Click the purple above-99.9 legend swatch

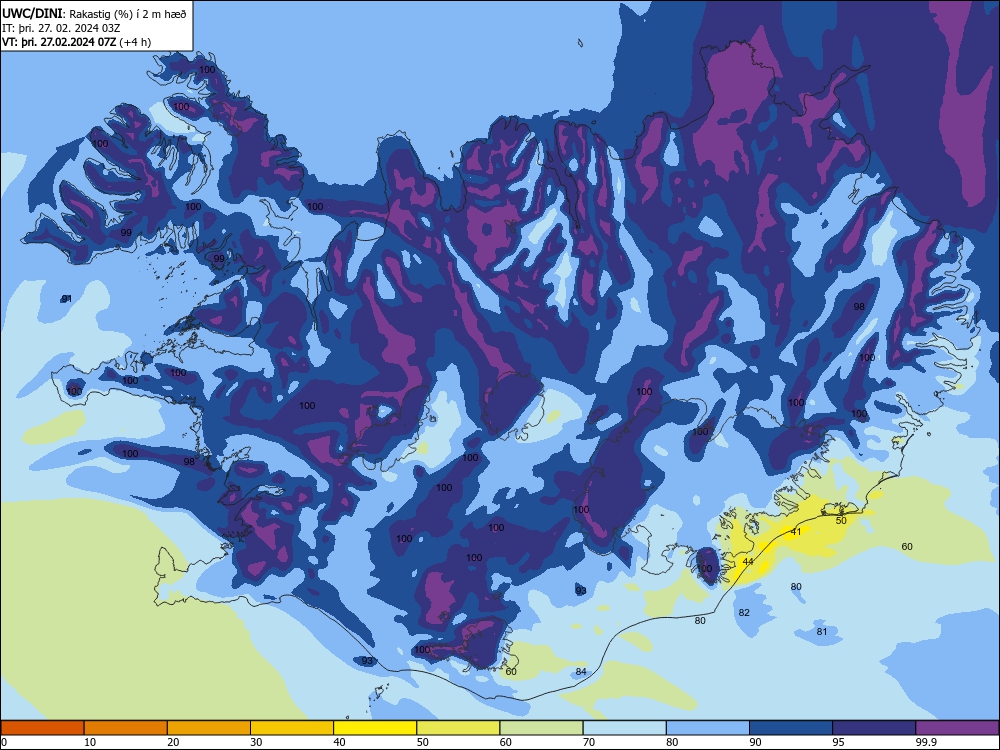pyautogui.click(x=957, y=728)
